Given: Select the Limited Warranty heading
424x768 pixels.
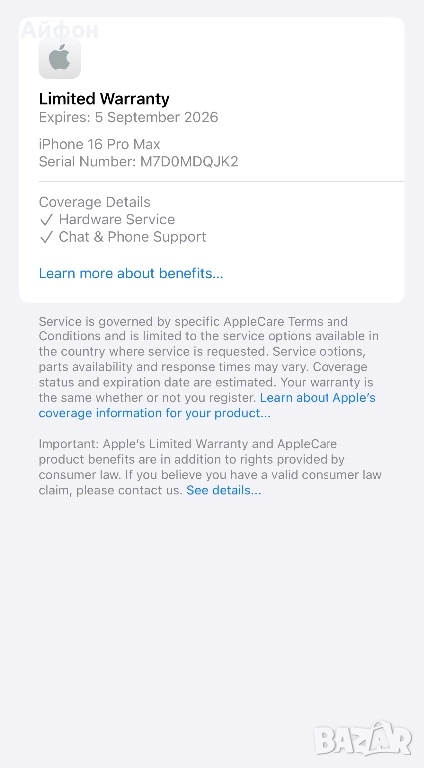Looking at the screenshot, I should pyautogui.click(x=104, y=99).
